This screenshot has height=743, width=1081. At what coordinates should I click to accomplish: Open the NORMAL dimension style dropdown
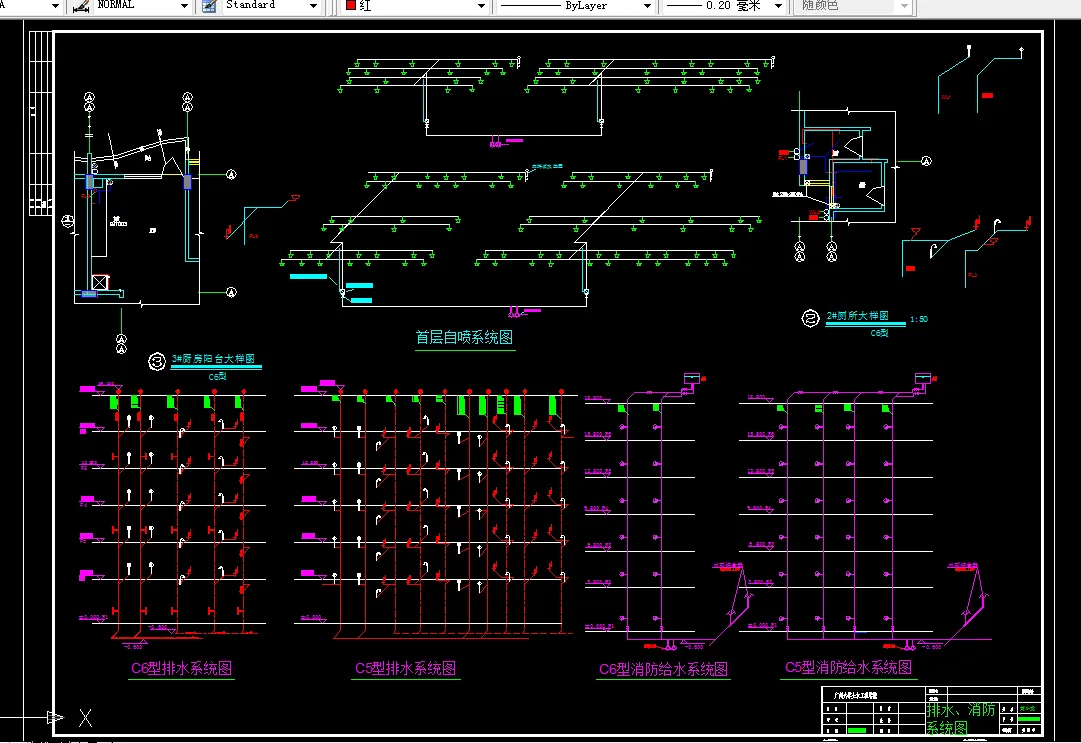184,6
